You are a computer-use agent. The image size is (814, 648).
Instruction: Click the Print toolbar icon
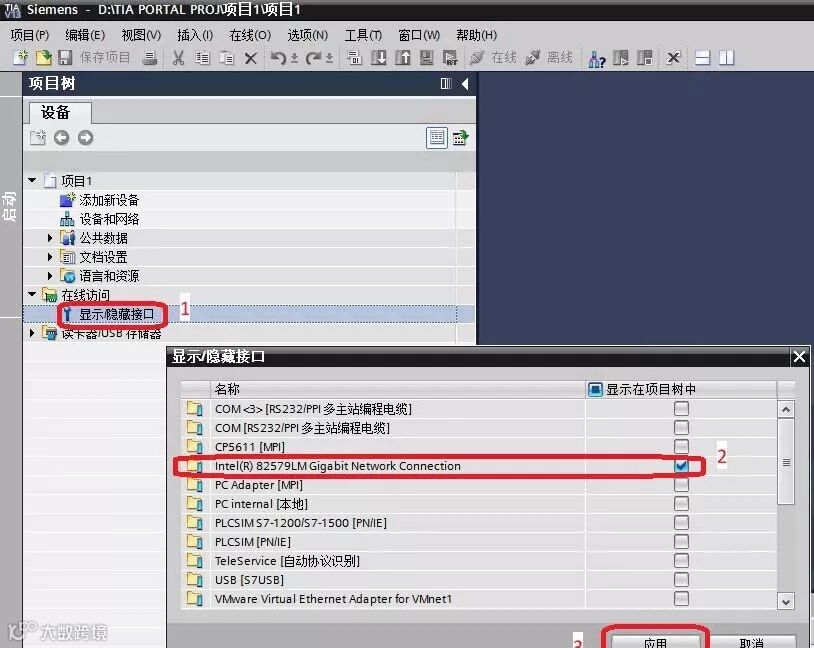pos(150,58)
